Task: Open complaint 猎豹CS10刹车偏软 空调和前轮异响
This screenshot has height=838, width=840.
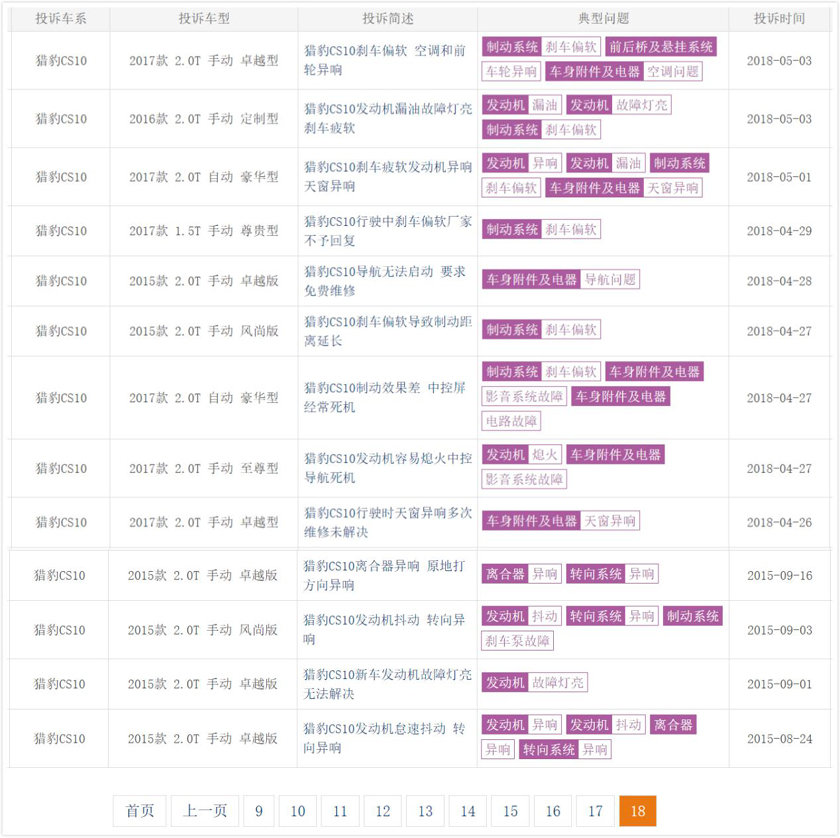Action: [x=385, y=60]
